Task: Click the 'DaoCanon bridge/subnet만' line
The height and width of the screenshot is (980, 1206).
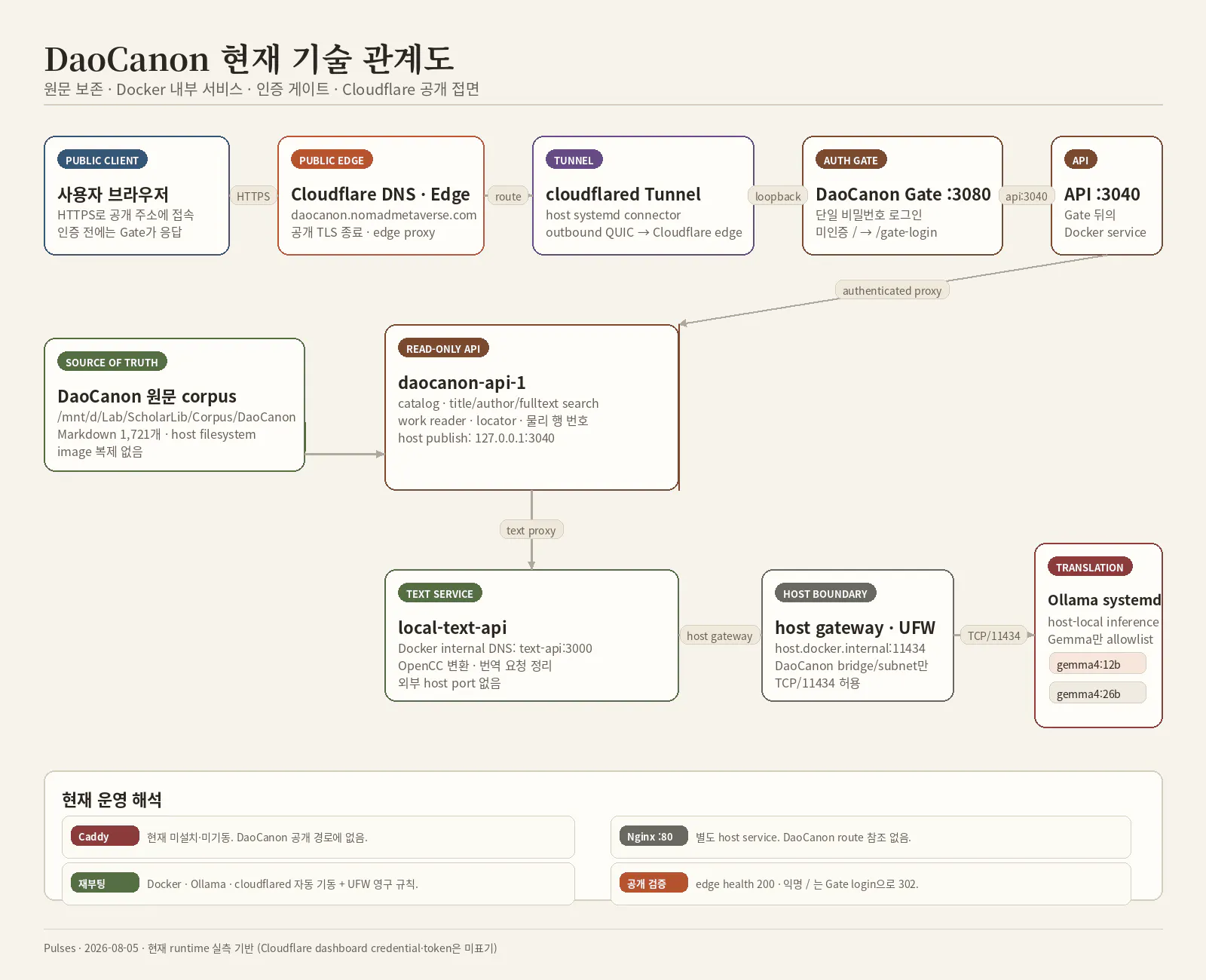Action: (852, 666)
